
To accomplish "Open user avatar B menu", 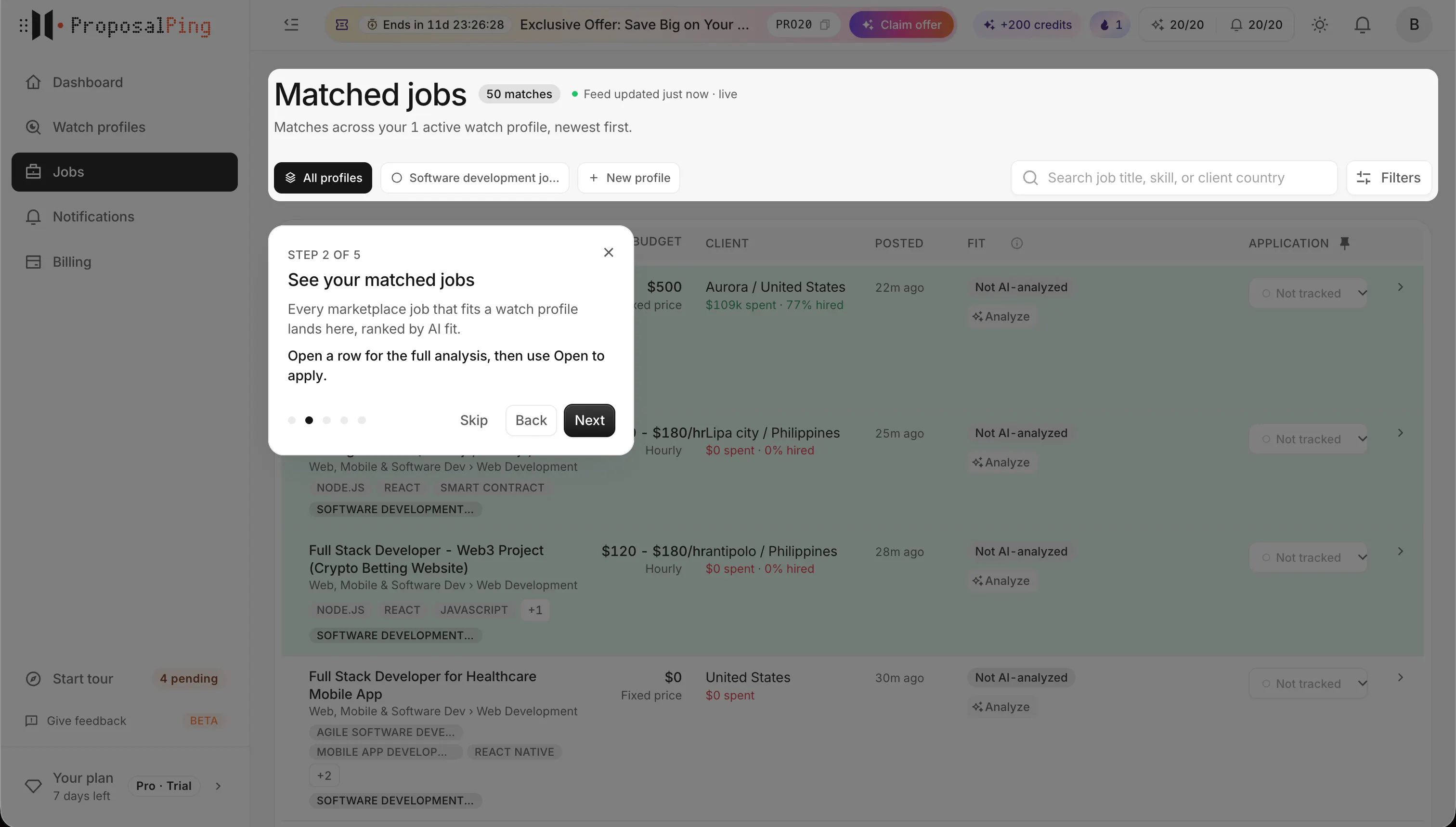I will pos(1414,25).
